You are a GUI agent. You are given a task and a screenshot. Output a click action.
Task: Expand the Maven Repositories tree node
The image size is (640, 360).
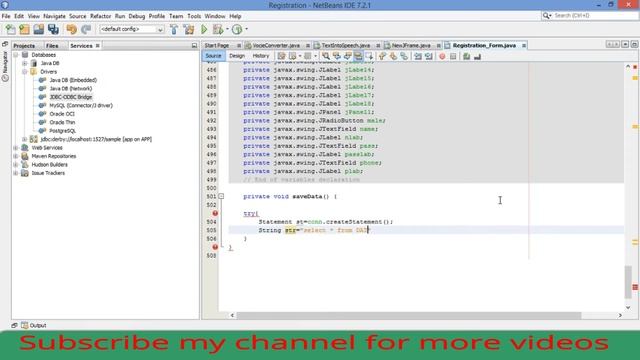(x=16, y=156)
